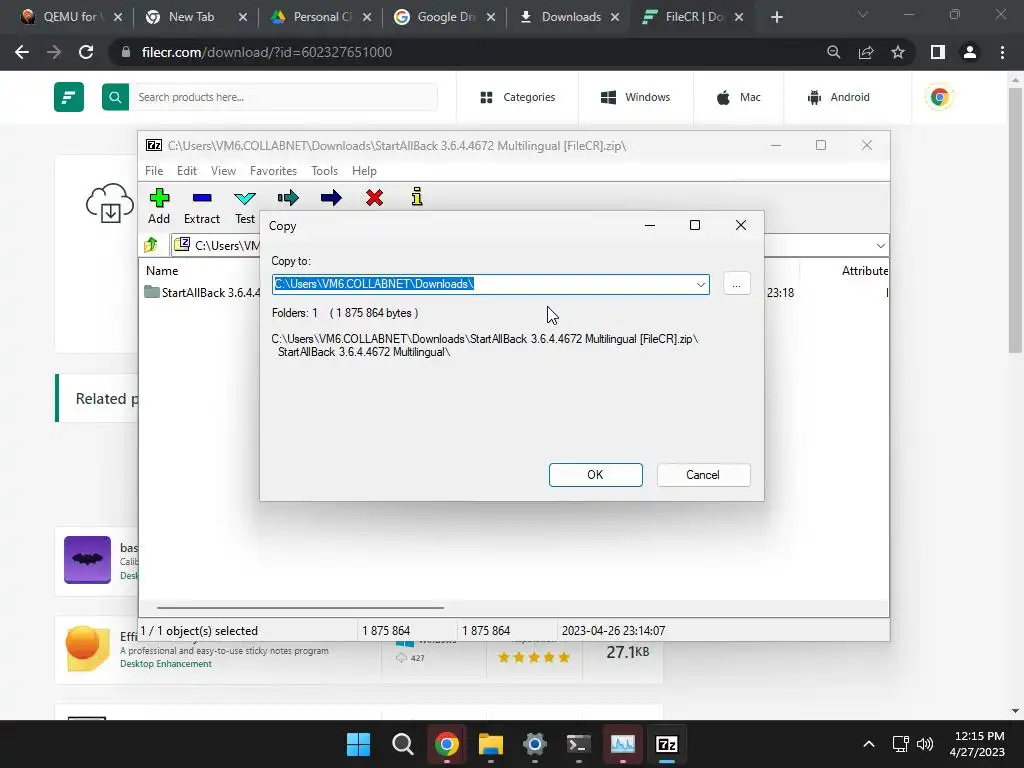1024x768 pixels.
Task: Click the volume icon in system tray
Action: (925, 744)
